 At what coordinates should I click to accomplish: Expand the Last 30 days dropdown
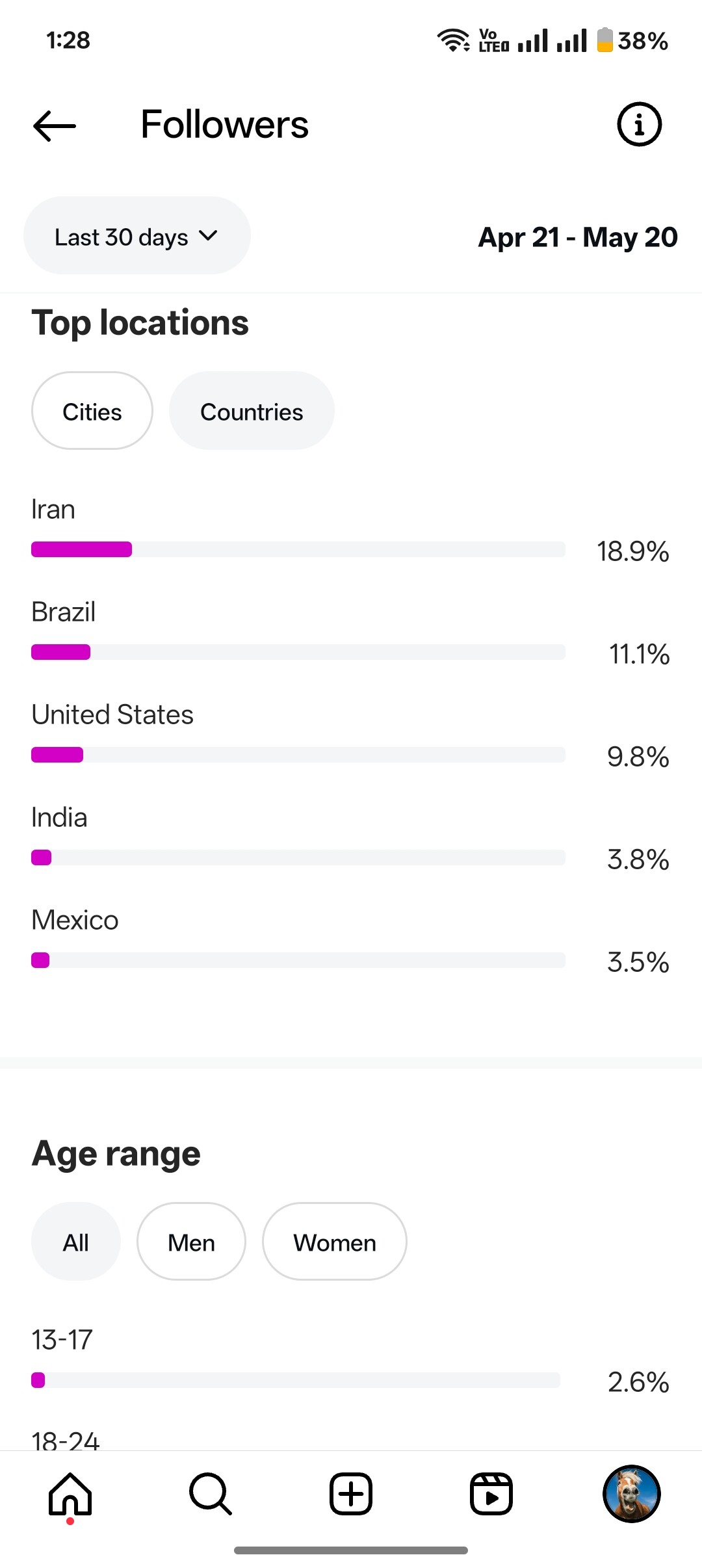click(x=137, y=235)
